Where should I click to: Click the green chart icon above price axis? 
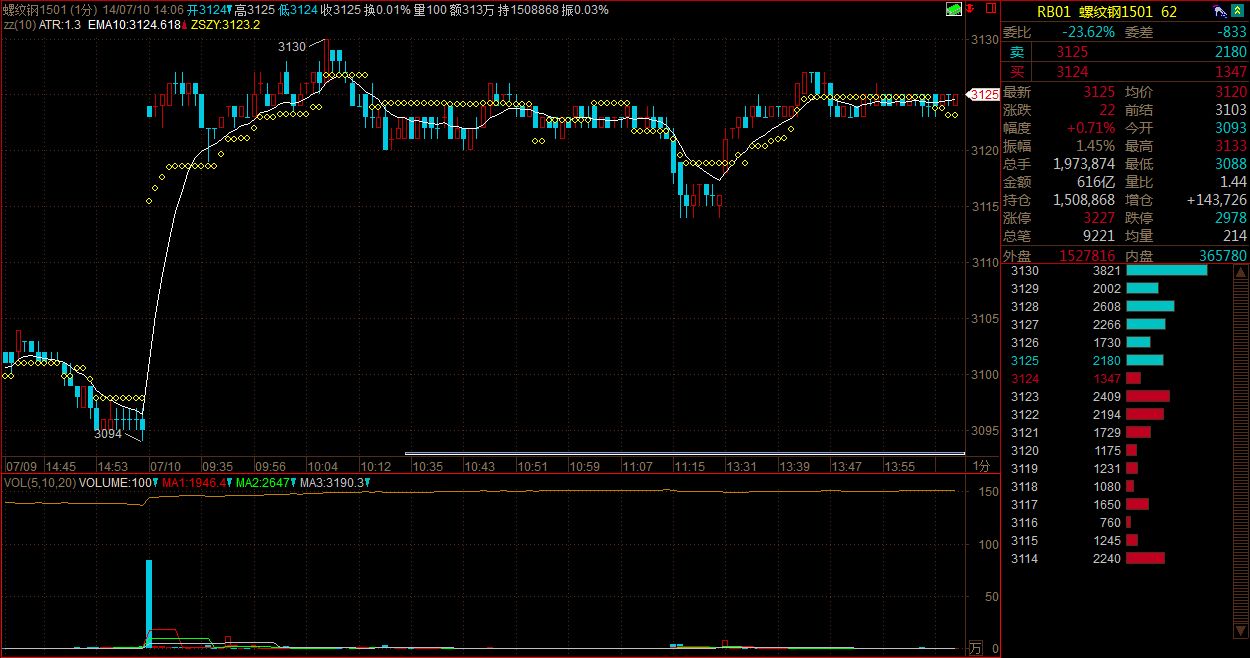click(955, 9)
